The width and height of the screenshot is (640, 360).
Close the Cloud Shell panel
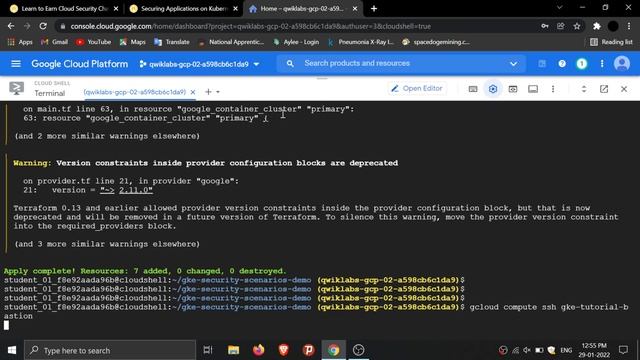(624, 89)
